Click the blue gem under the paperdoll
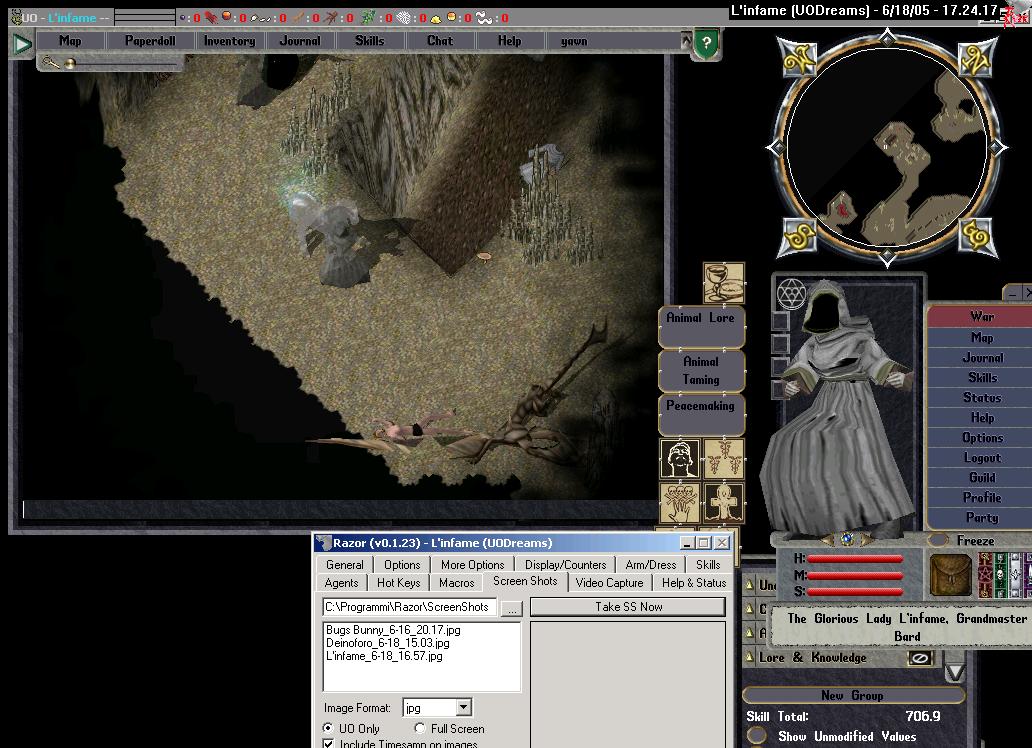The image size is (1032, 748). 847,539
